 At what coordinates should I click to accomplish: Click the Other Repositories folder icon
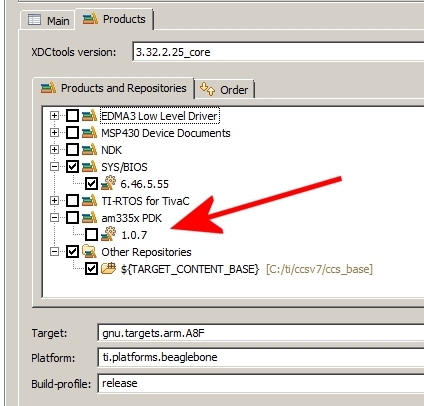click(x=89, y=252)
